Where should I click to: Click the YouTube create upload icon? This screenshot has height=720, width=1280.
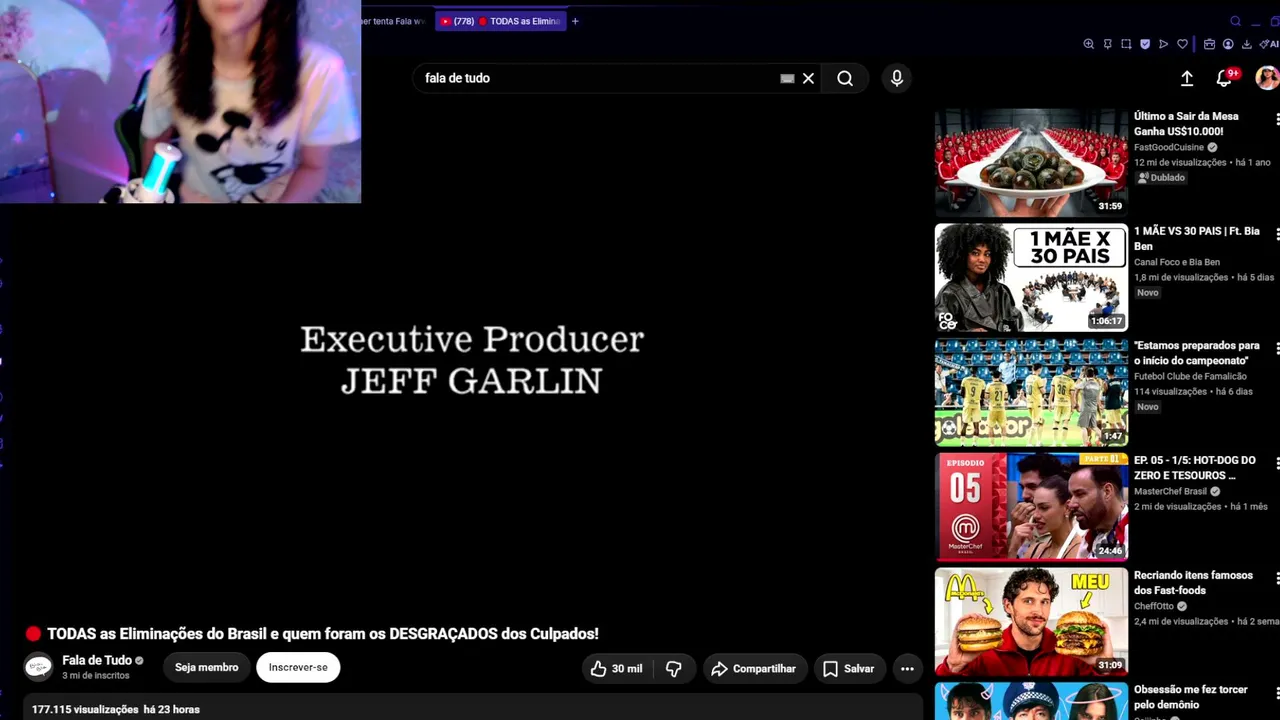point(1187,78)
